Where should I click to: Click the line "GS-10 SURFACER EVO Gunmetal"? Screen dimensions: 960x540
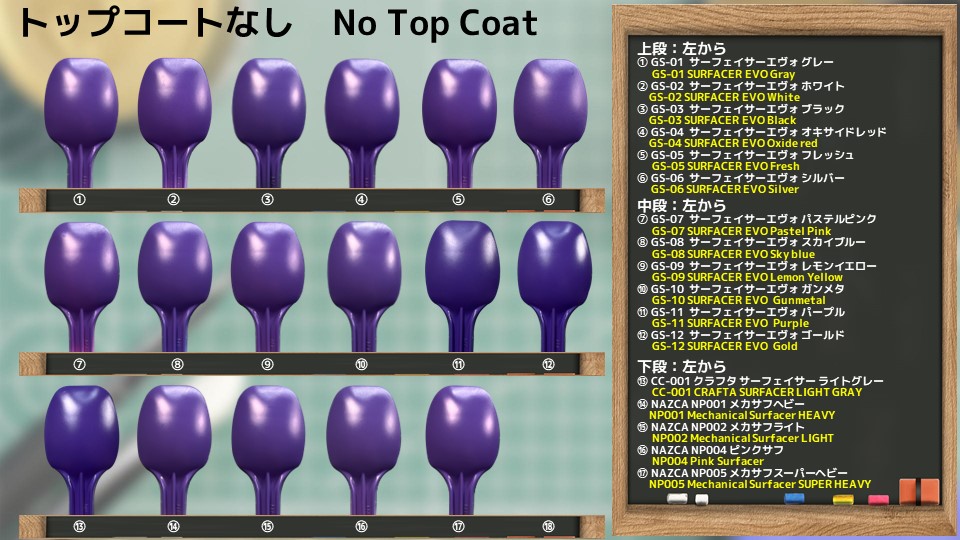pyautogui.click(x=738, y=300)
